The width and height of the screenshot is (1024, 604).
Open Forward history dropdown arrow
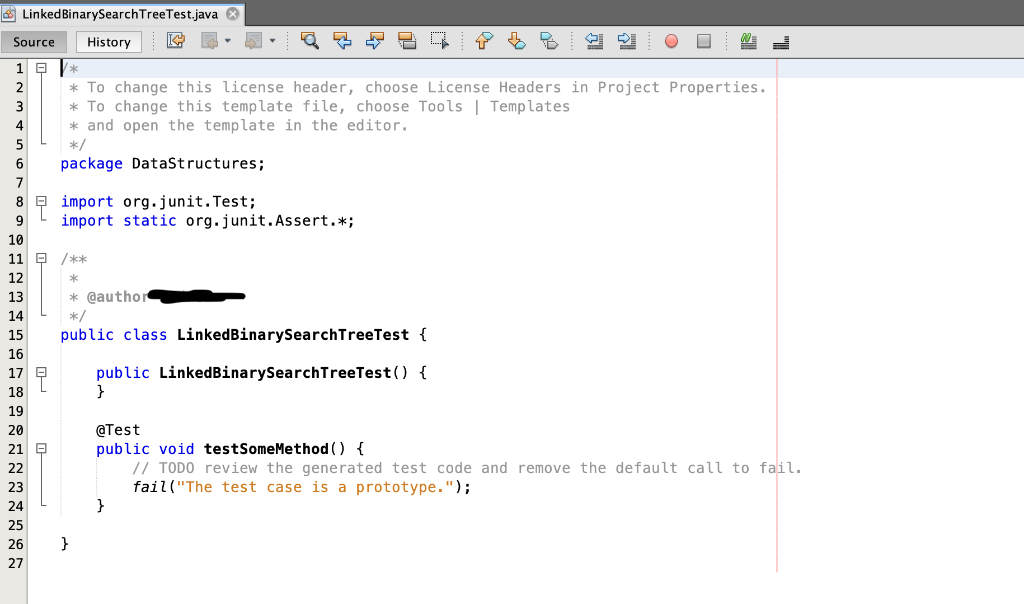tap(272, 41)
